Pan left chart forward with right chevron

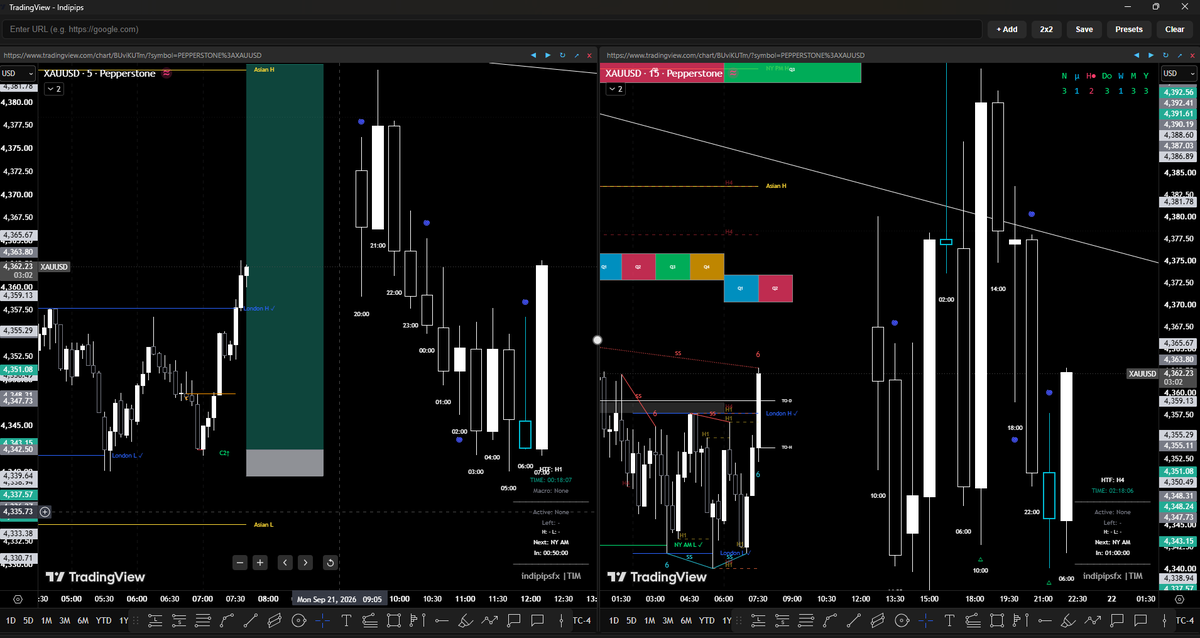pyautogui.click(x=305, y=562)
